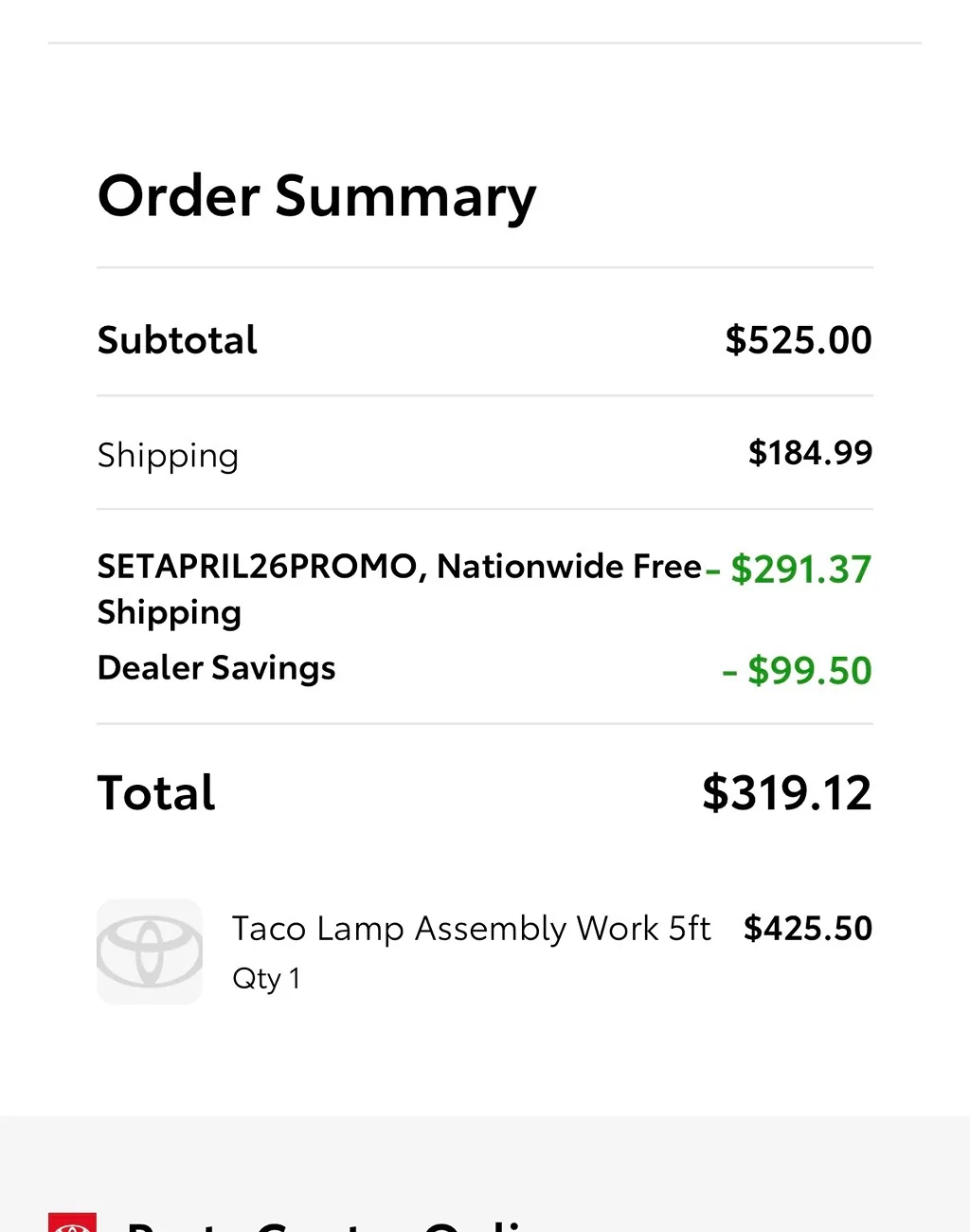Viewport: 970px width, 1232px height.
Task: Select the Dealer Savings label
Action: (216, 668)
